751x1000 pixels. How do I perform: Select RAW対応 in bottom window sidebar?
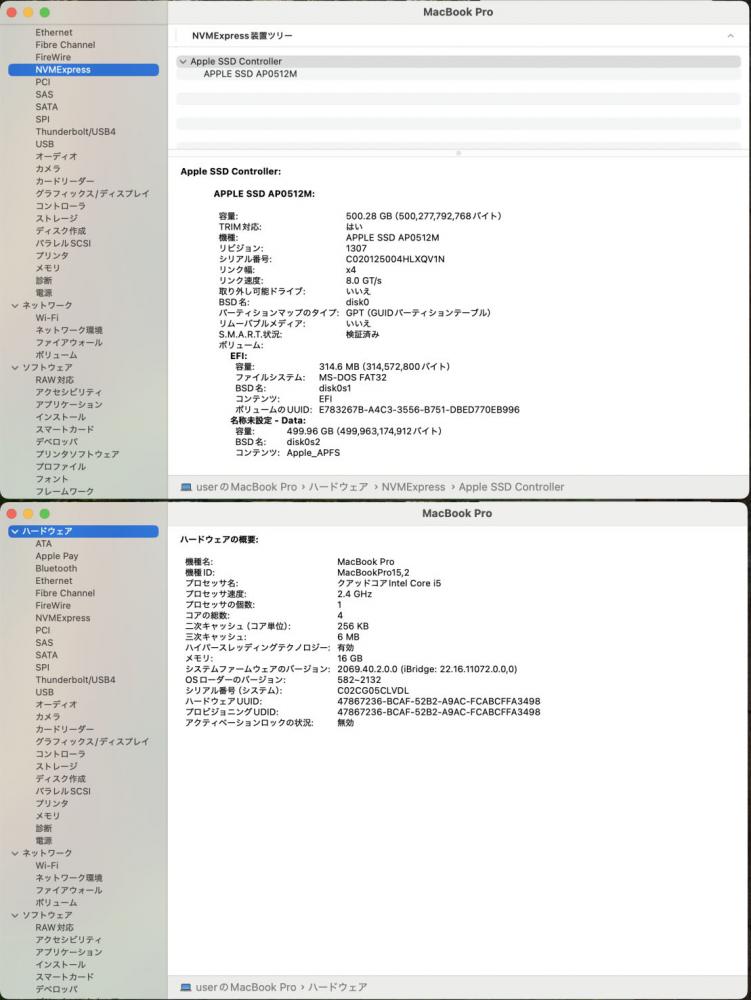(x=54, y=927)
